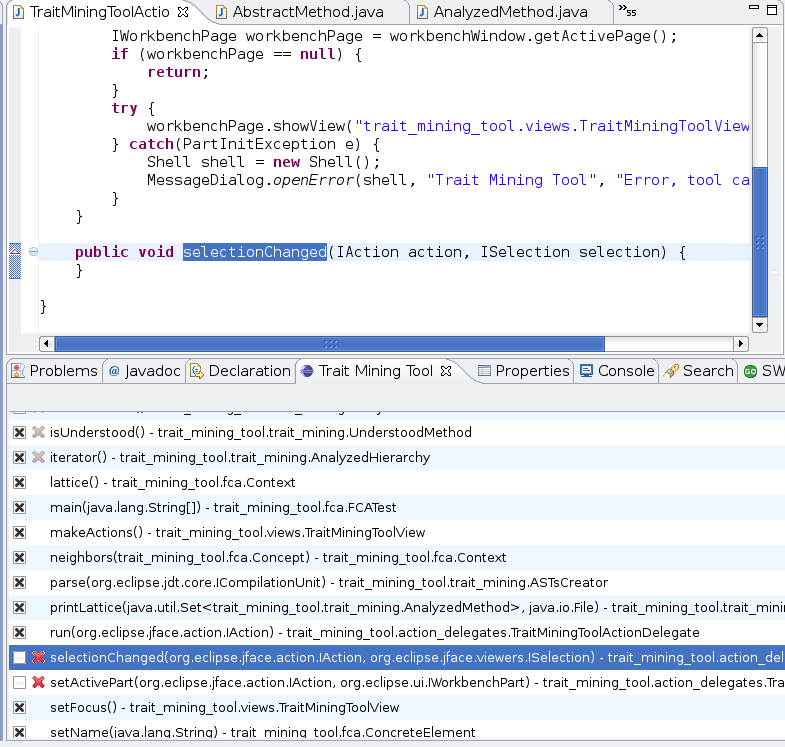Check the selectionChanged method checkbox
This screenshot has width=785, height=747.
[19, 657]
